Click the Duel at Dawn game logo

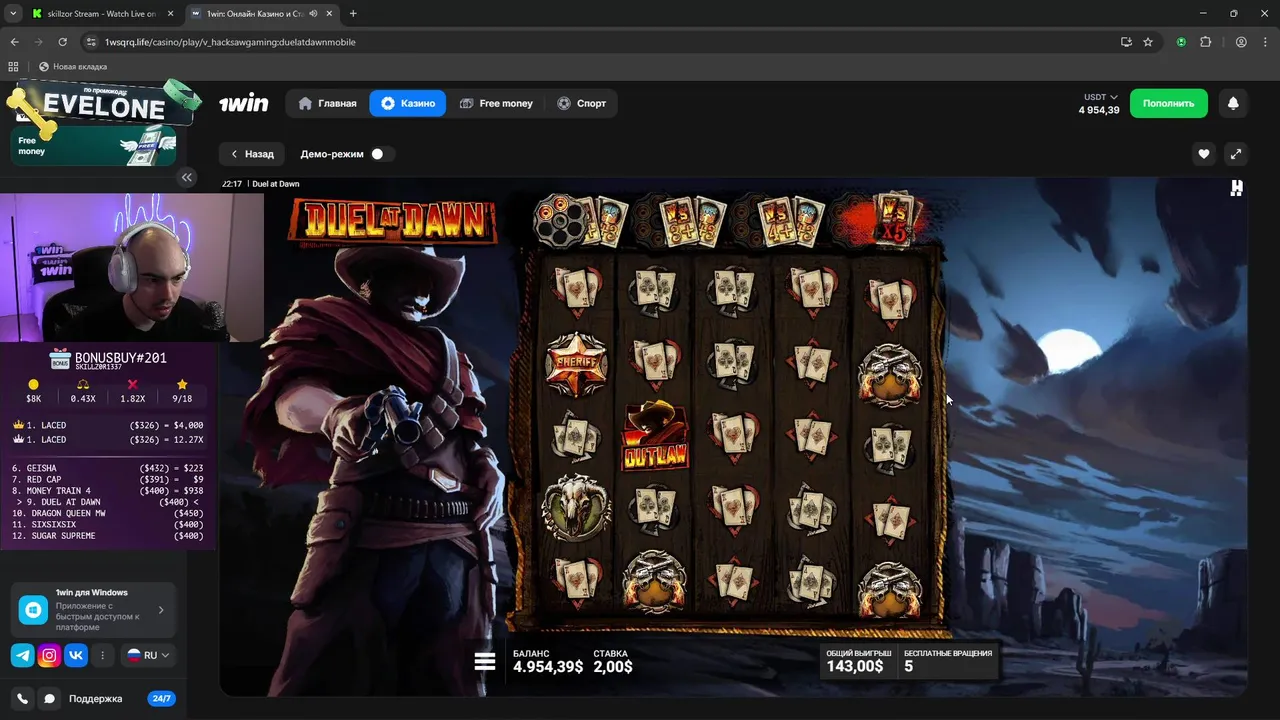(392, 220)
